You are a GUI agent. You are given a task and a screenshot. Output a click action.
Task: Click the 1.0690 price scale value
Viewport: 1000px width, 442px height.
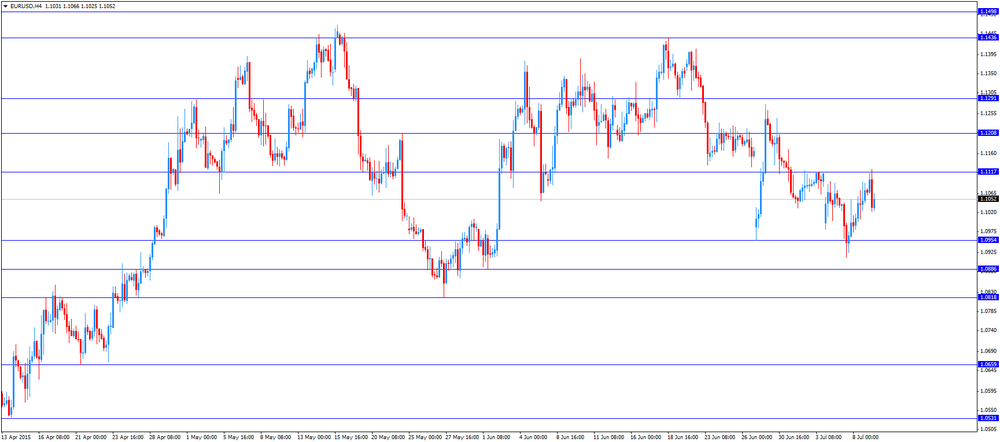pyautogui.click(x=988, y=351)
